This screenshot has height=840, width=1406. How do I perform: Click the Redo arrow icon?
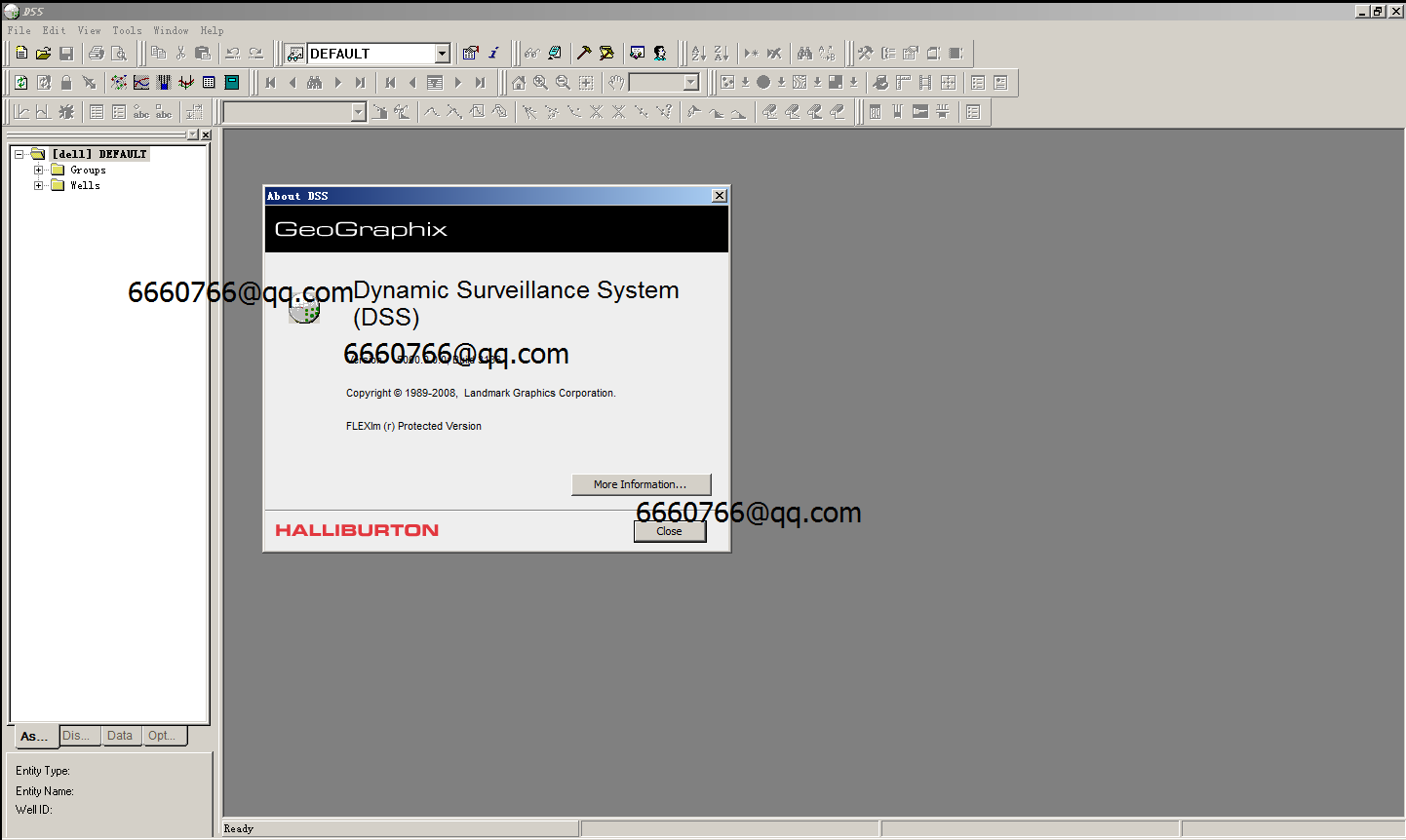click(255, 54)
